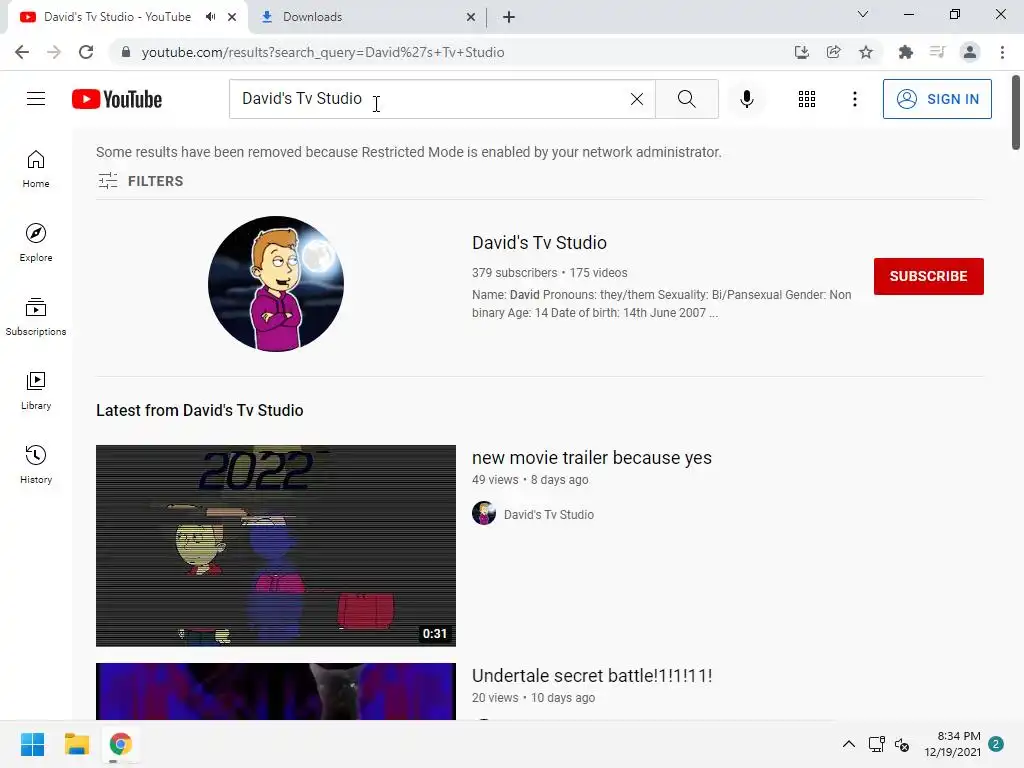Screen dimensions: 1024x768
Task: Open File Explorer from taskbar
Action: click(x=76, y=744)
